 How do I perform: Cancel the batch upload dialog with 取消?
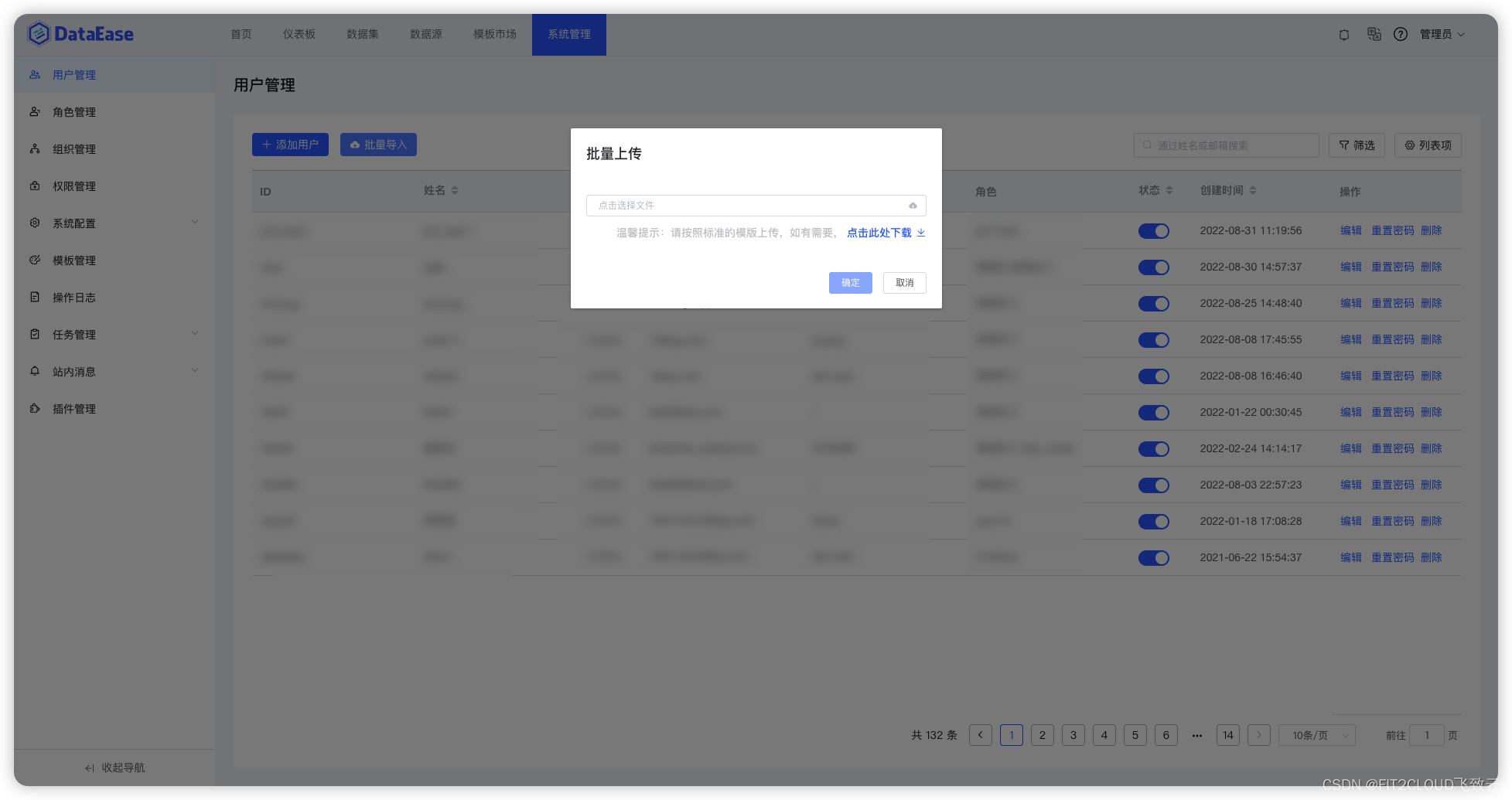(905, 283)
